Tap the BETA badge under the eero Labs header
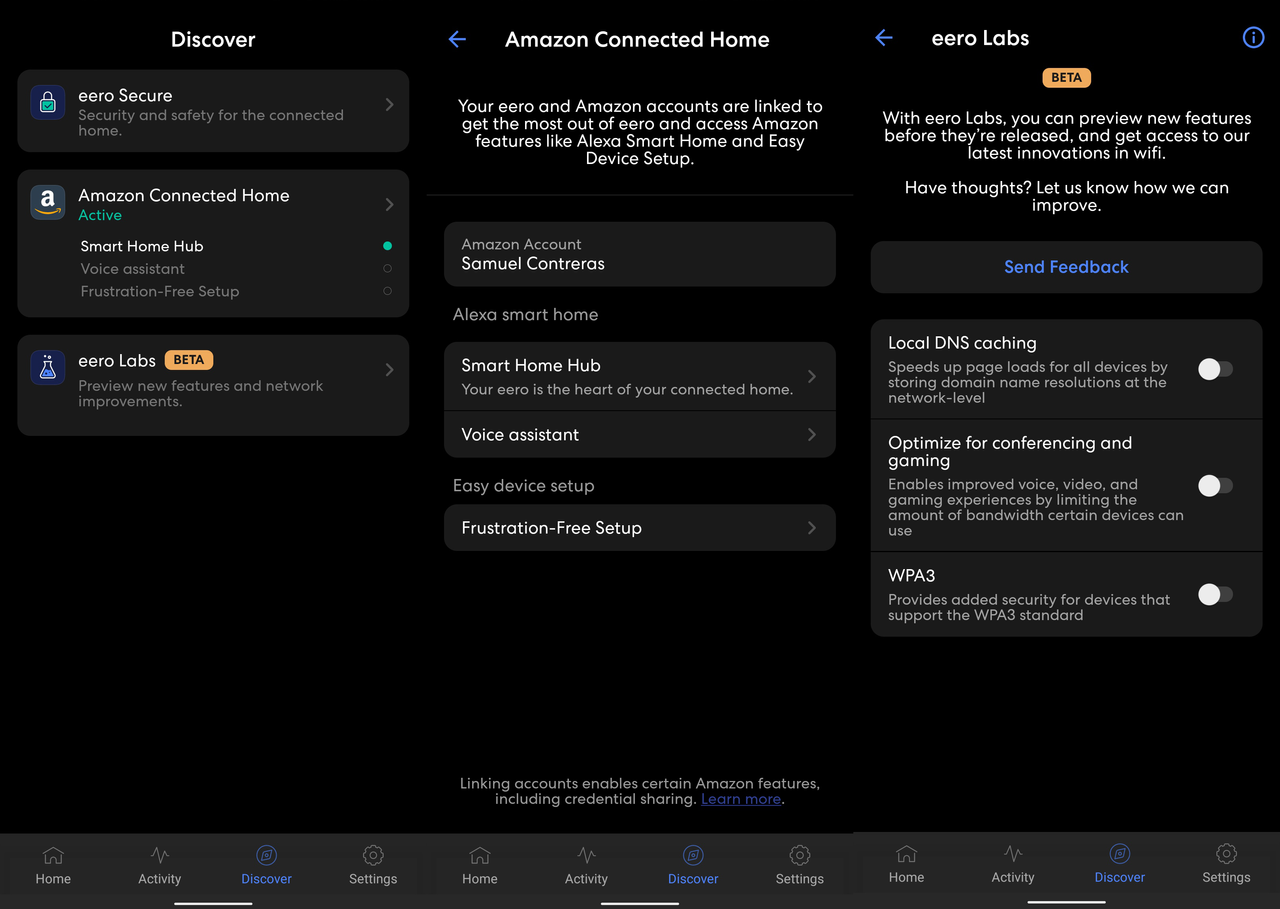 (x=1067, y=77)
